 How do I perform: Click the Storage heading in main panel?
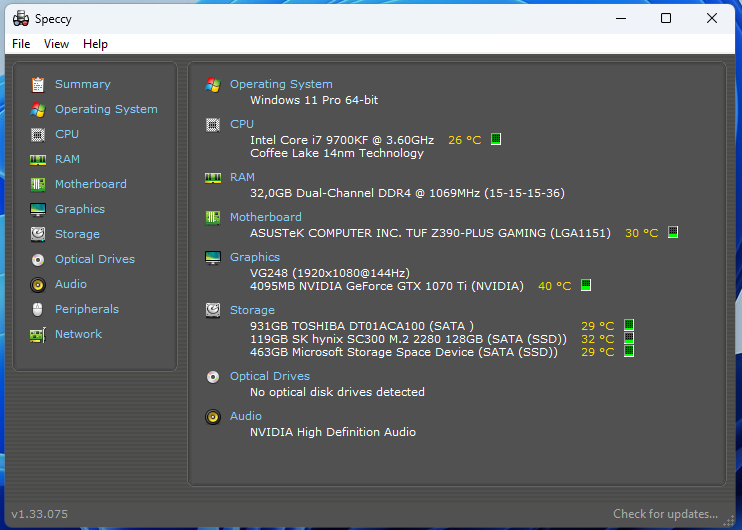pos(252,310)
